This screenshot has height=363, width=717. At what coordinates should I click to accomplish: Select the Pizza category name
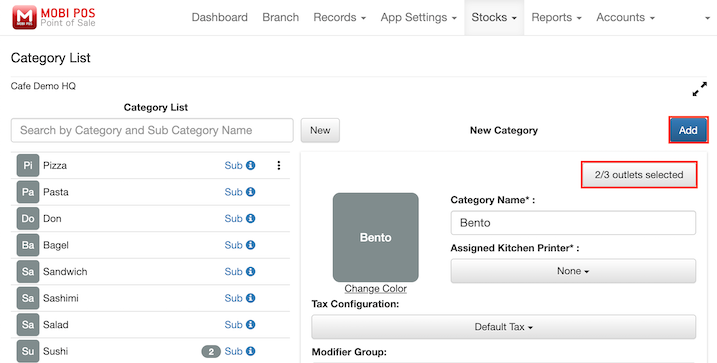[55, 165]
